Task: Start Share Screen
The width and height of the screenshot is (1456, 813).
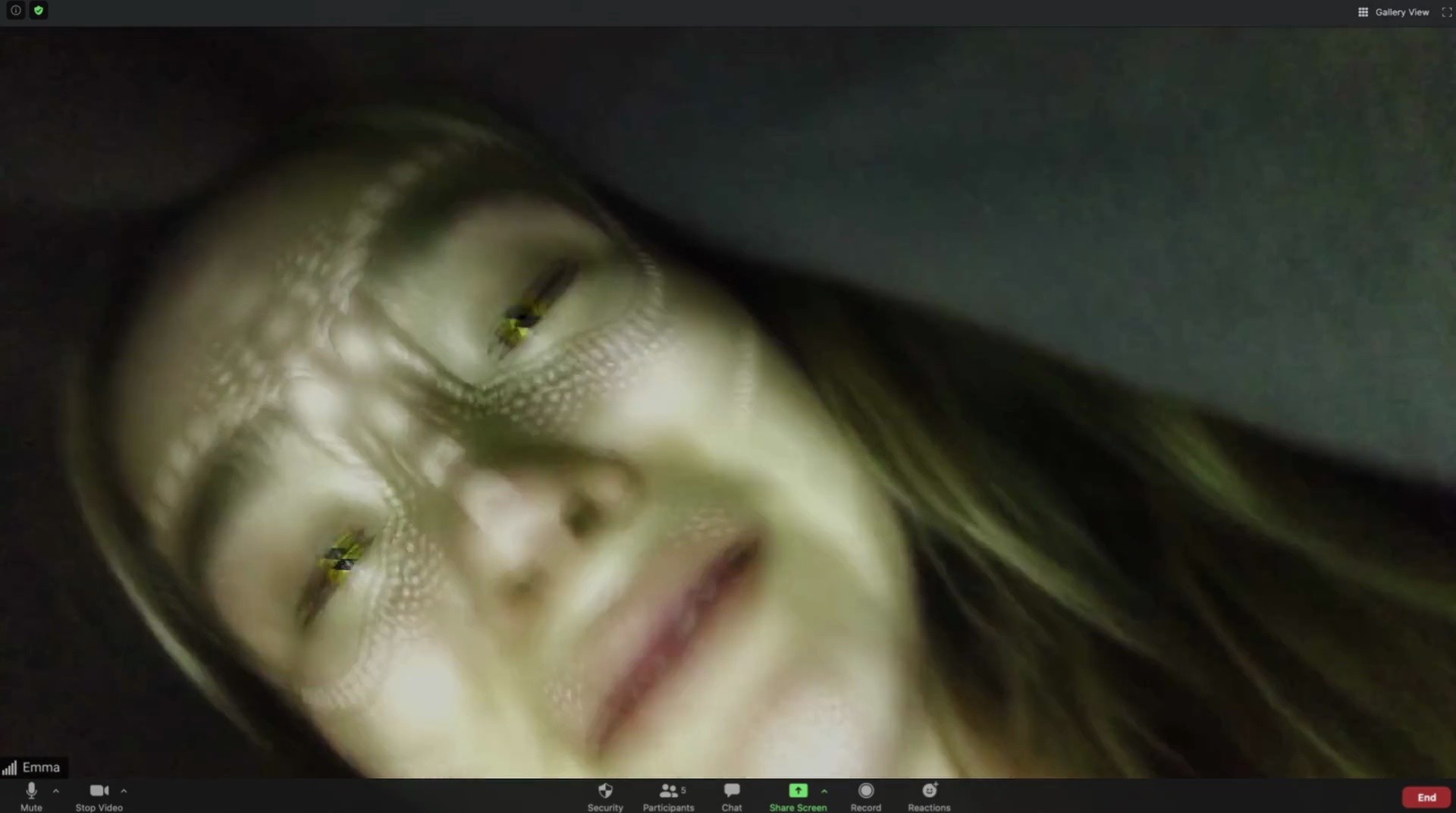Action: pos(798,796)
